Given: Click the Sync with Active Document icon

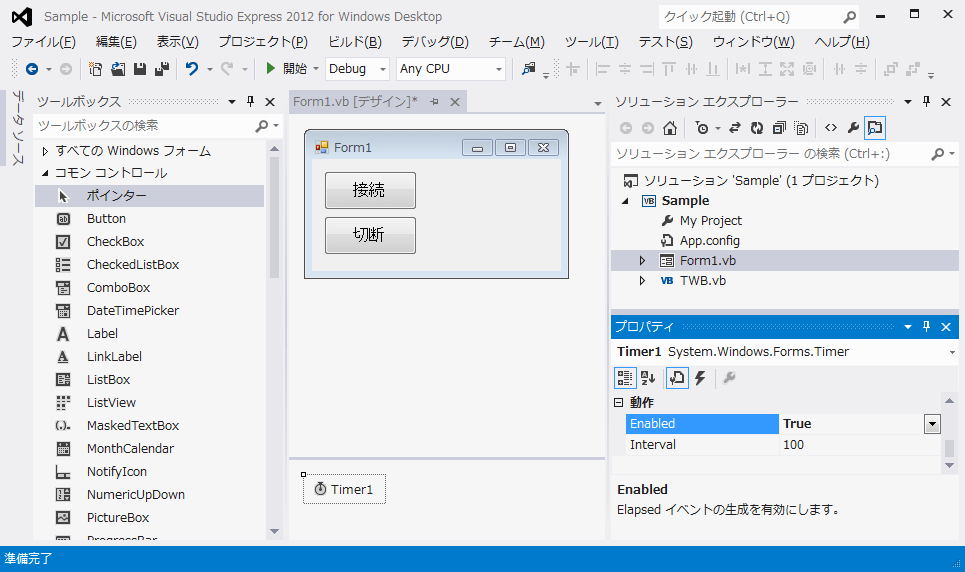Looking at the screenshot, I should [734, 128].
